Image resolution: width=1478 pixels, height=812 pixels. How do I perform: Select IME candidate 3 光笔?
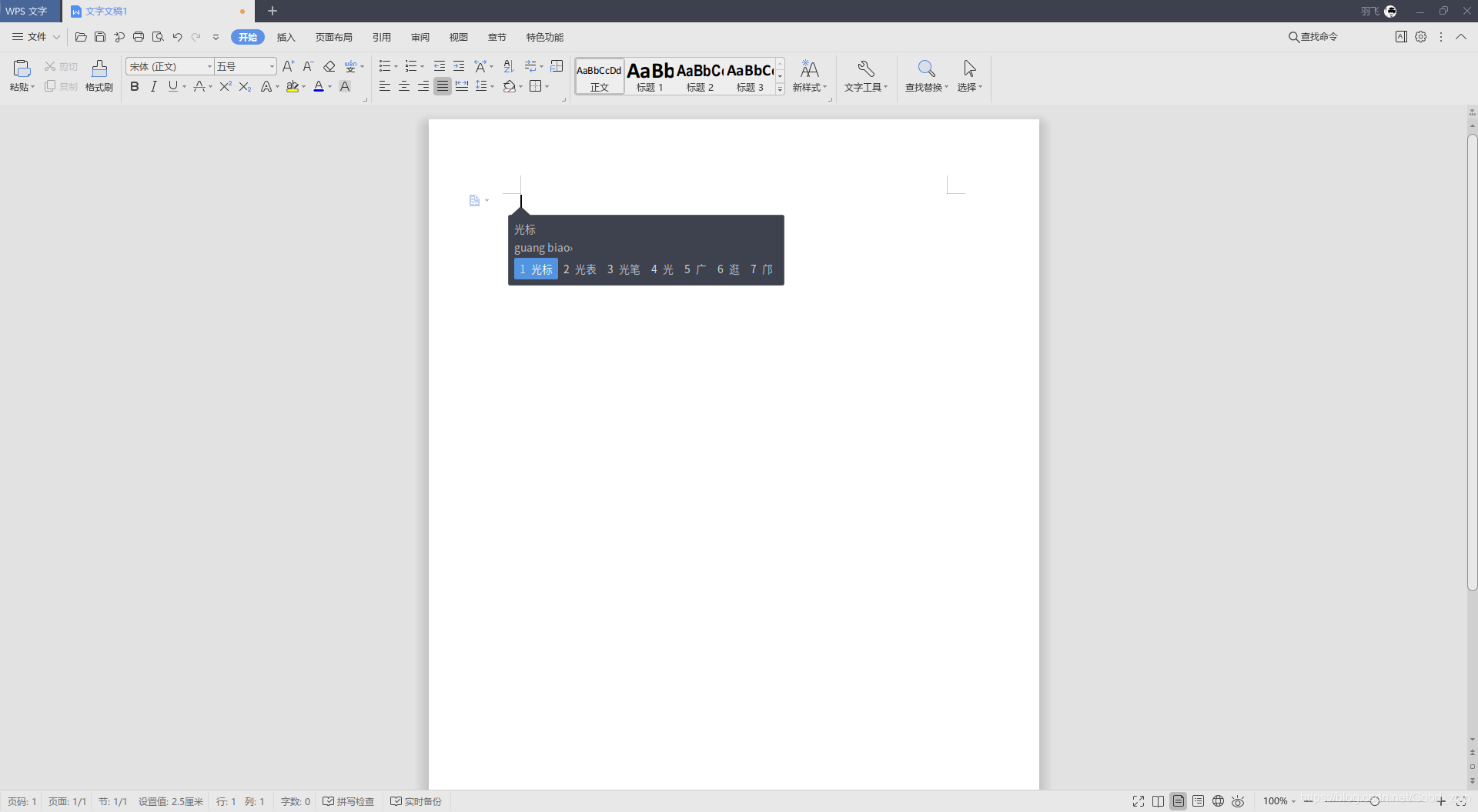click(x=624, y=269)
